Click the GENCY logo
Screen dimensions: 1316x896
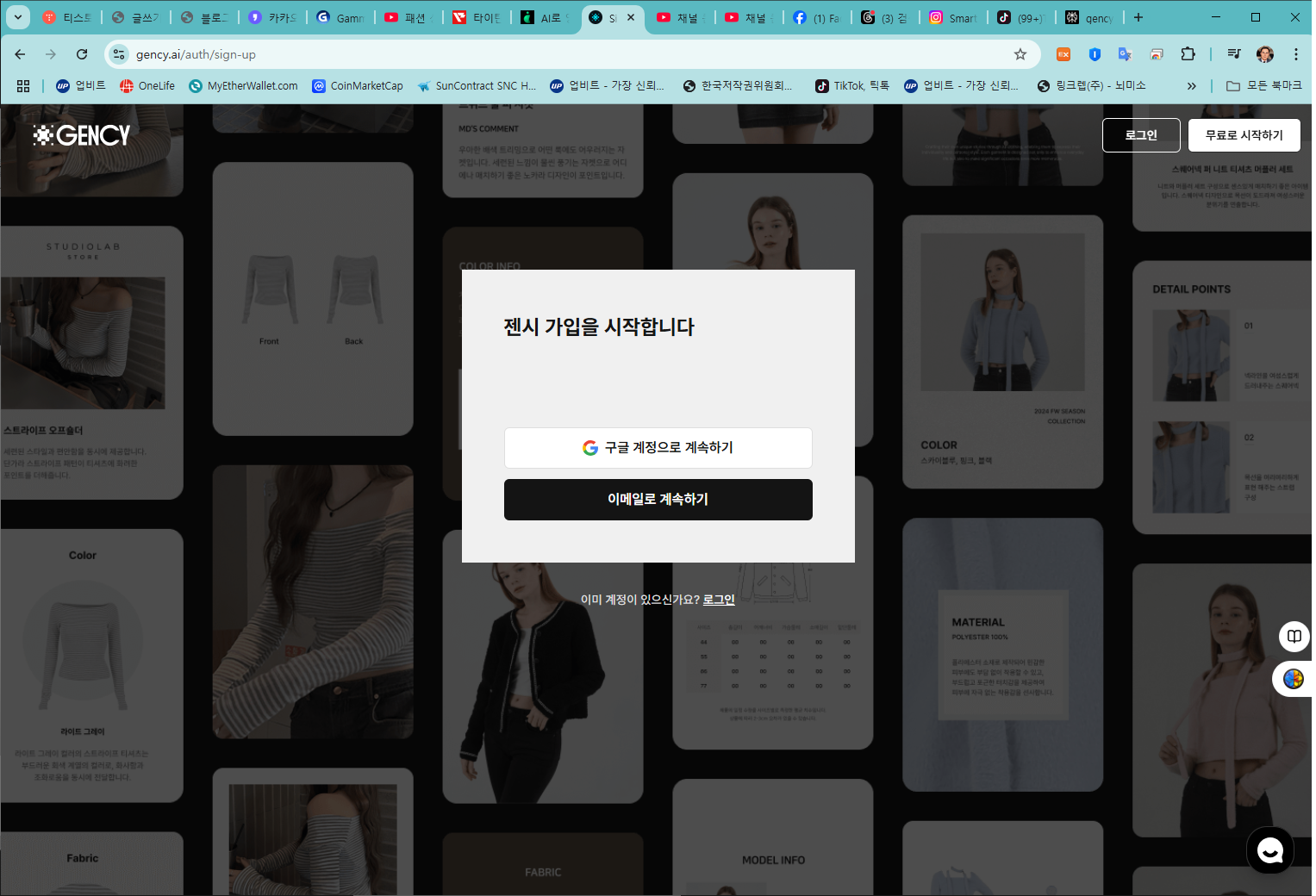[82, 135]
